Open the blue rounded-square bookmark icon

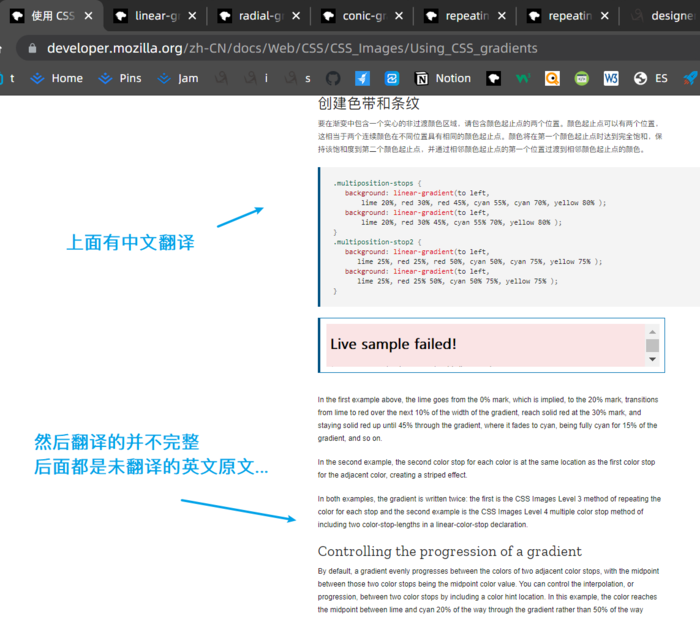pos(392,79)
